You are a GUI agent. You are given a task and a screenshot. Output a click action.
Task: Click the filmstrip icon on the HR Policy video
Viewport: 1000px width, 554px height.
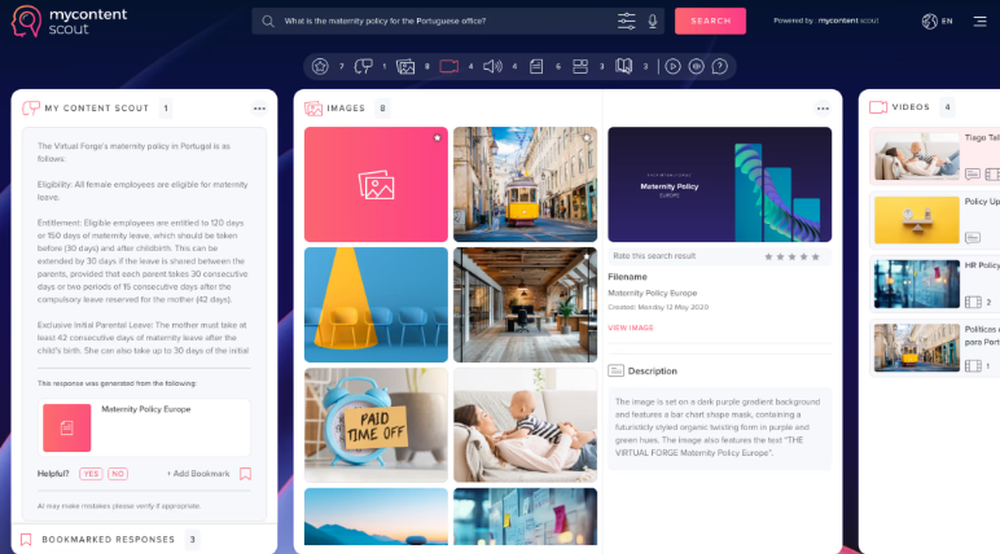click(973, 302)
